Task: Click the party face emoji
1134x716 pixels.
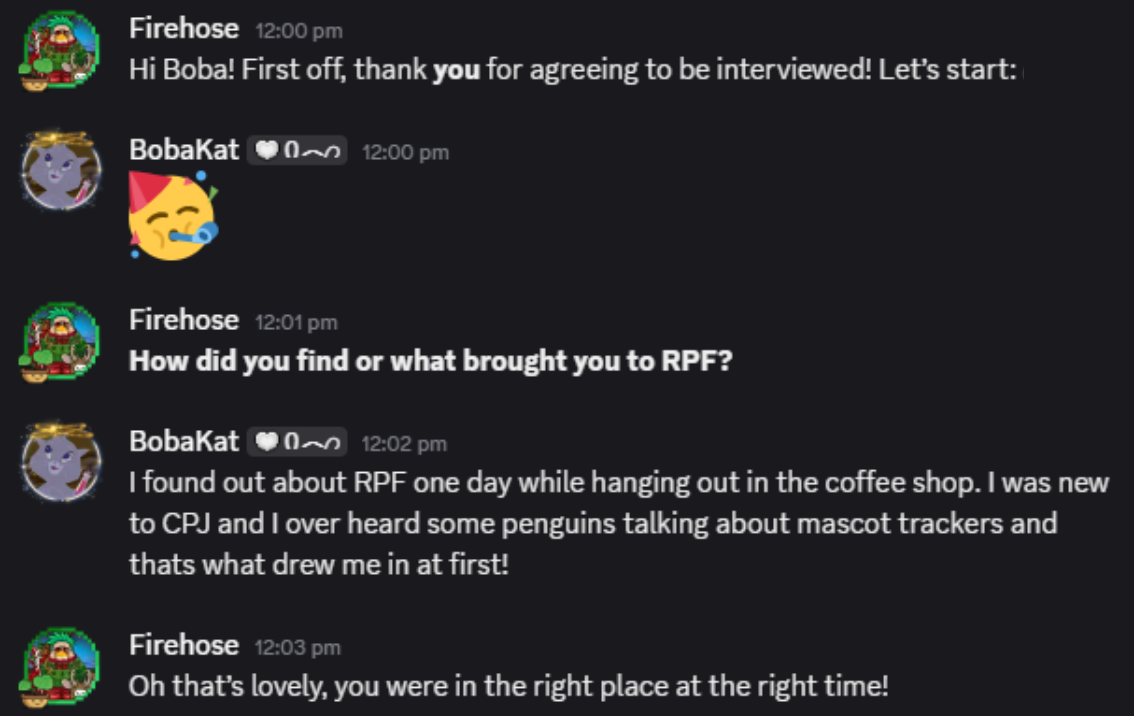Action: [x=173, y=216]
